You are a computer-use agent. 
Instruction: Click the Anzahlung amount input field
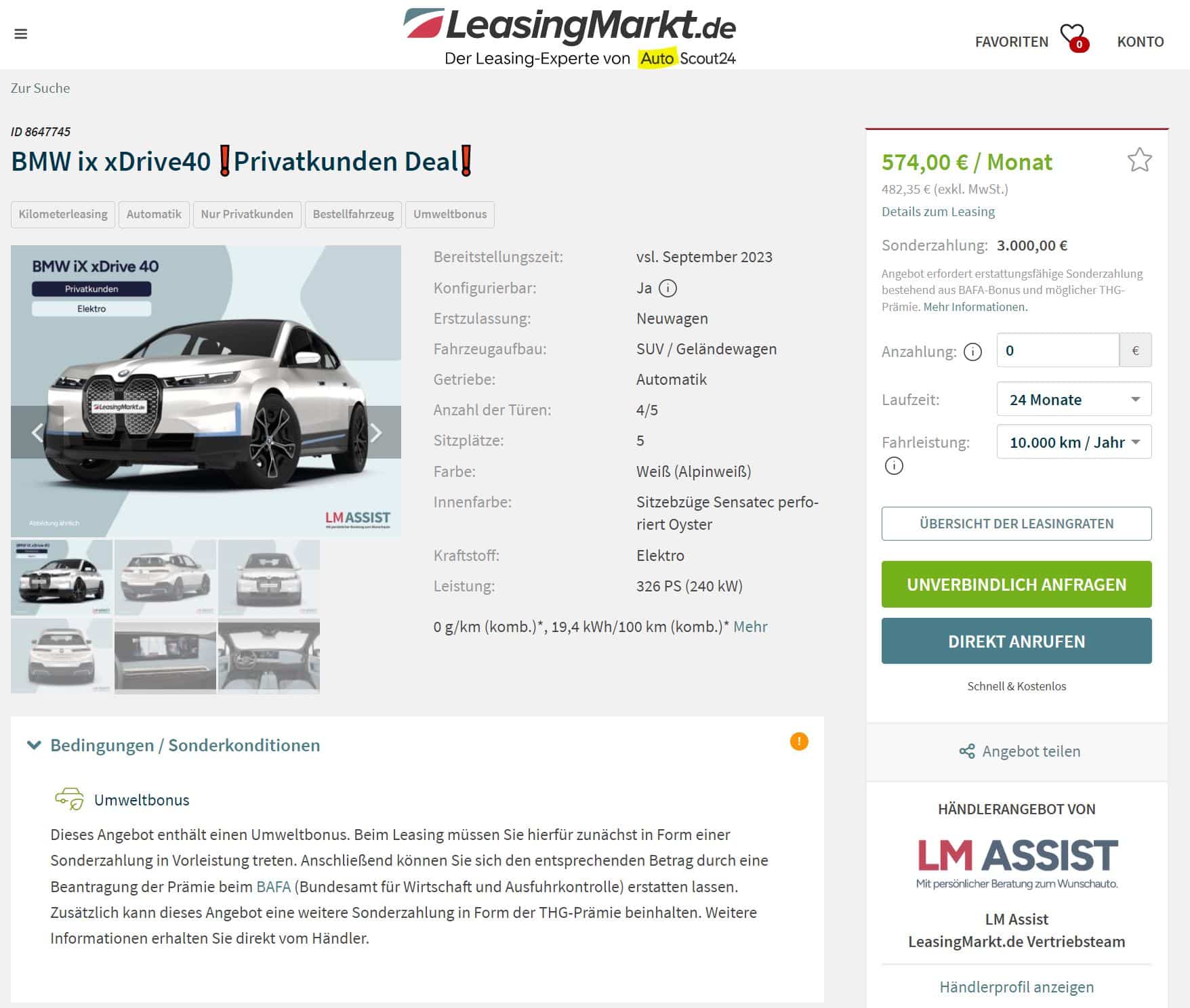1057,350
